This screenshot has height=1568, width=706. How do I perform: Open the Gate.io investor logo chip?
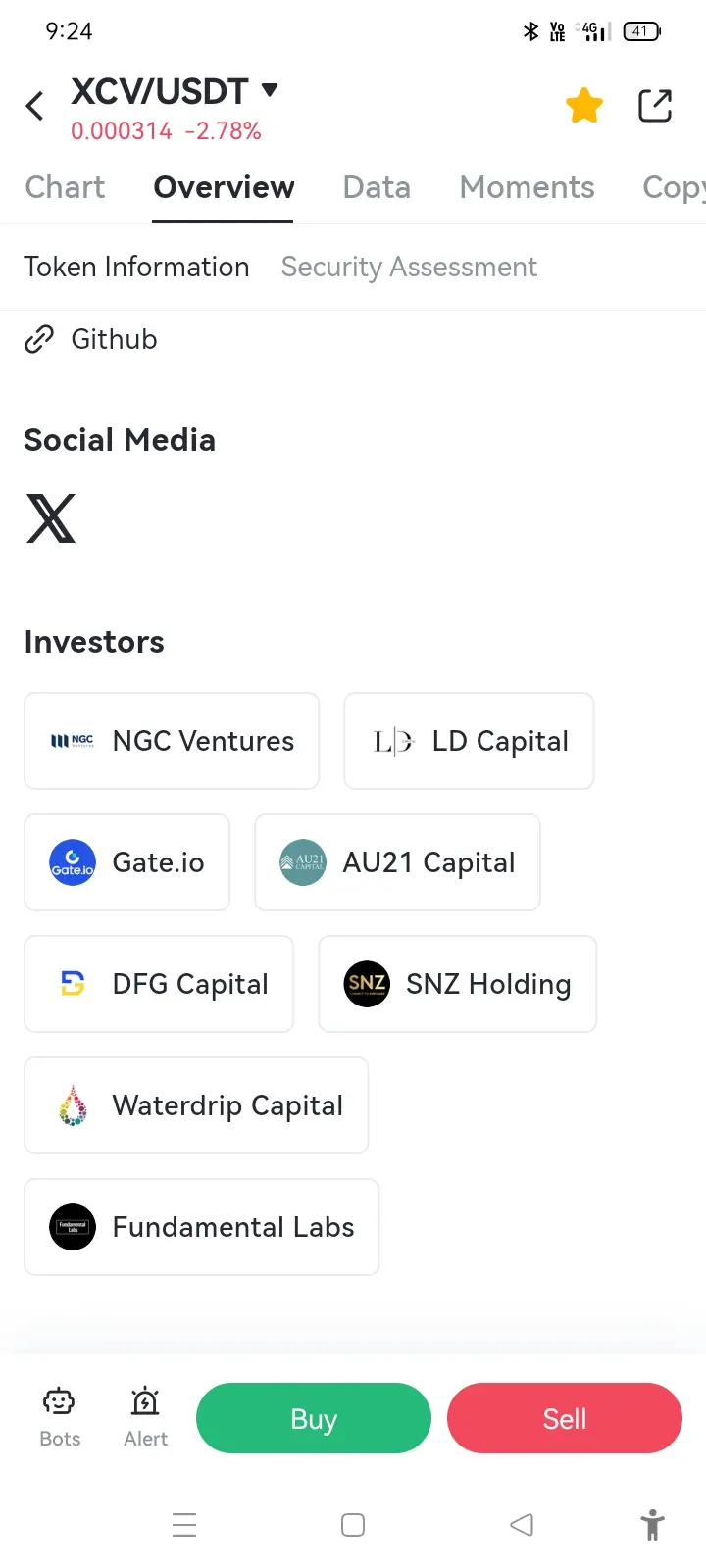point(127,862)
